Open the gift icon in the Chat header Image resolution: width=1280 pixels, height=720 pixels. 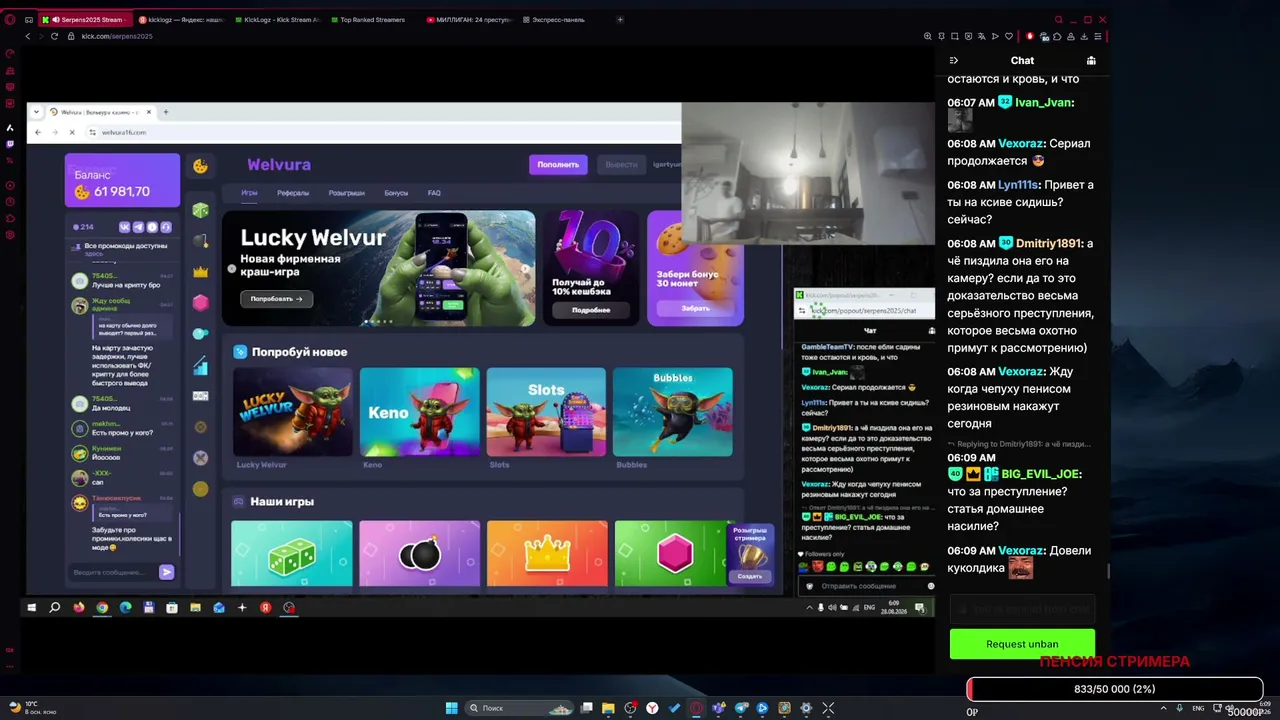[x=1091, y=61]
